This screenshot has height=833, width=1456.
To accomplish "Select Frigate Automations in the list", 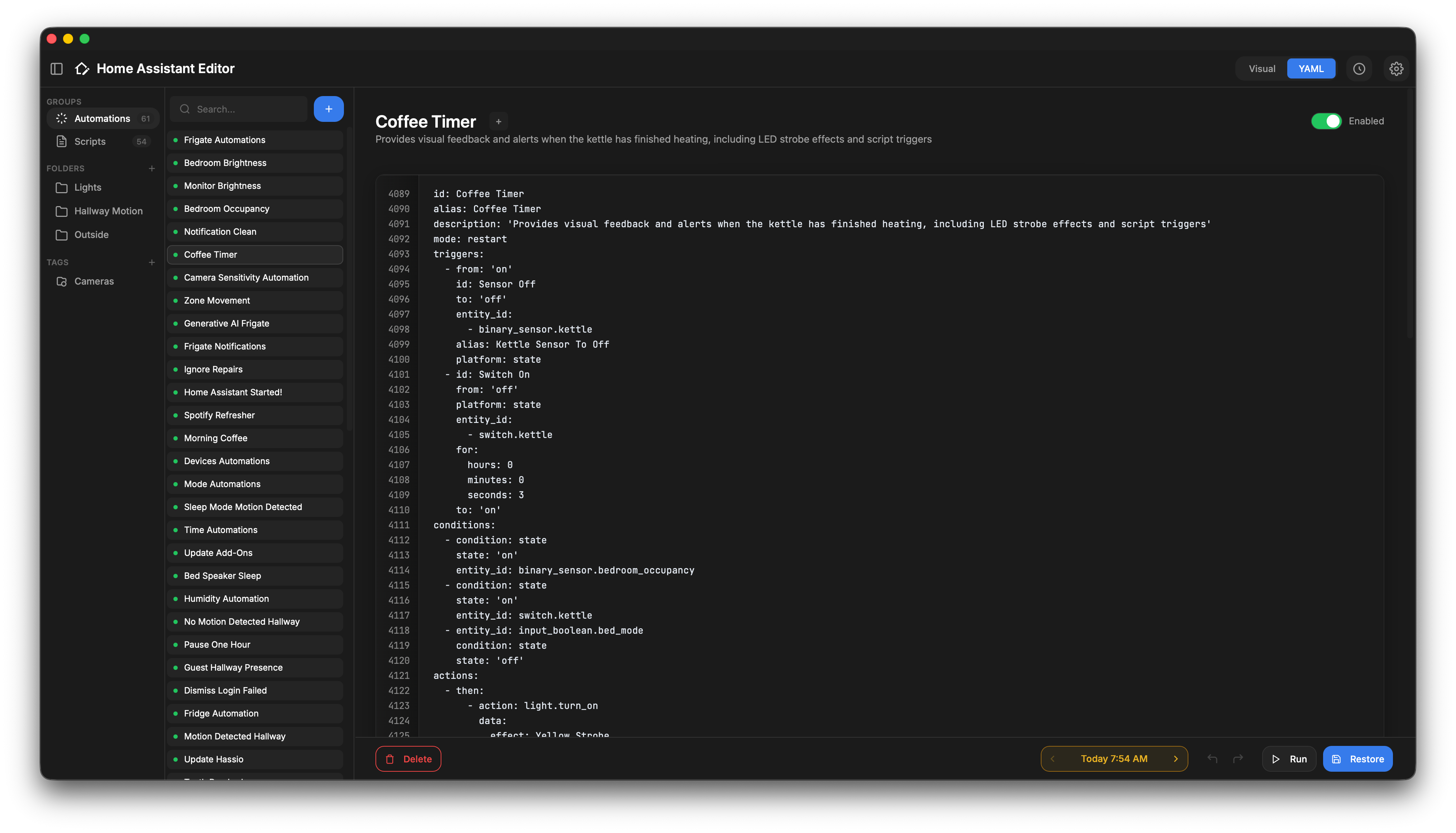I will 255,140.
